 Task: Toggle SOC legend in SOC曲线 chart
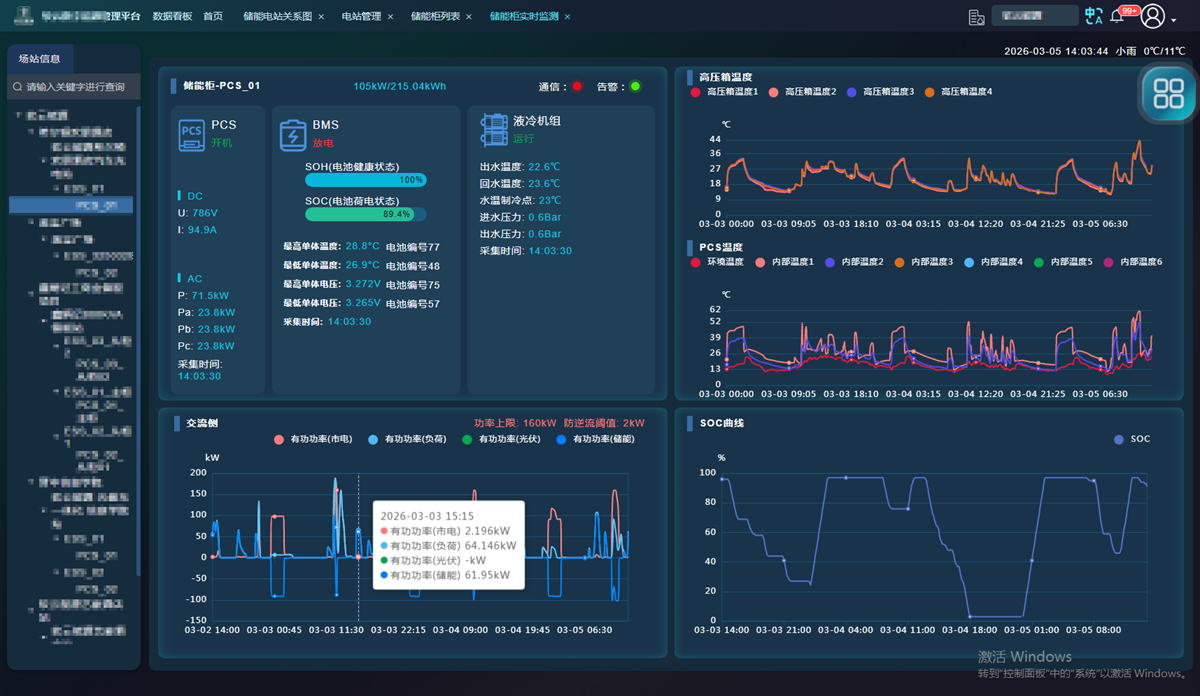tap(1131, 439)
